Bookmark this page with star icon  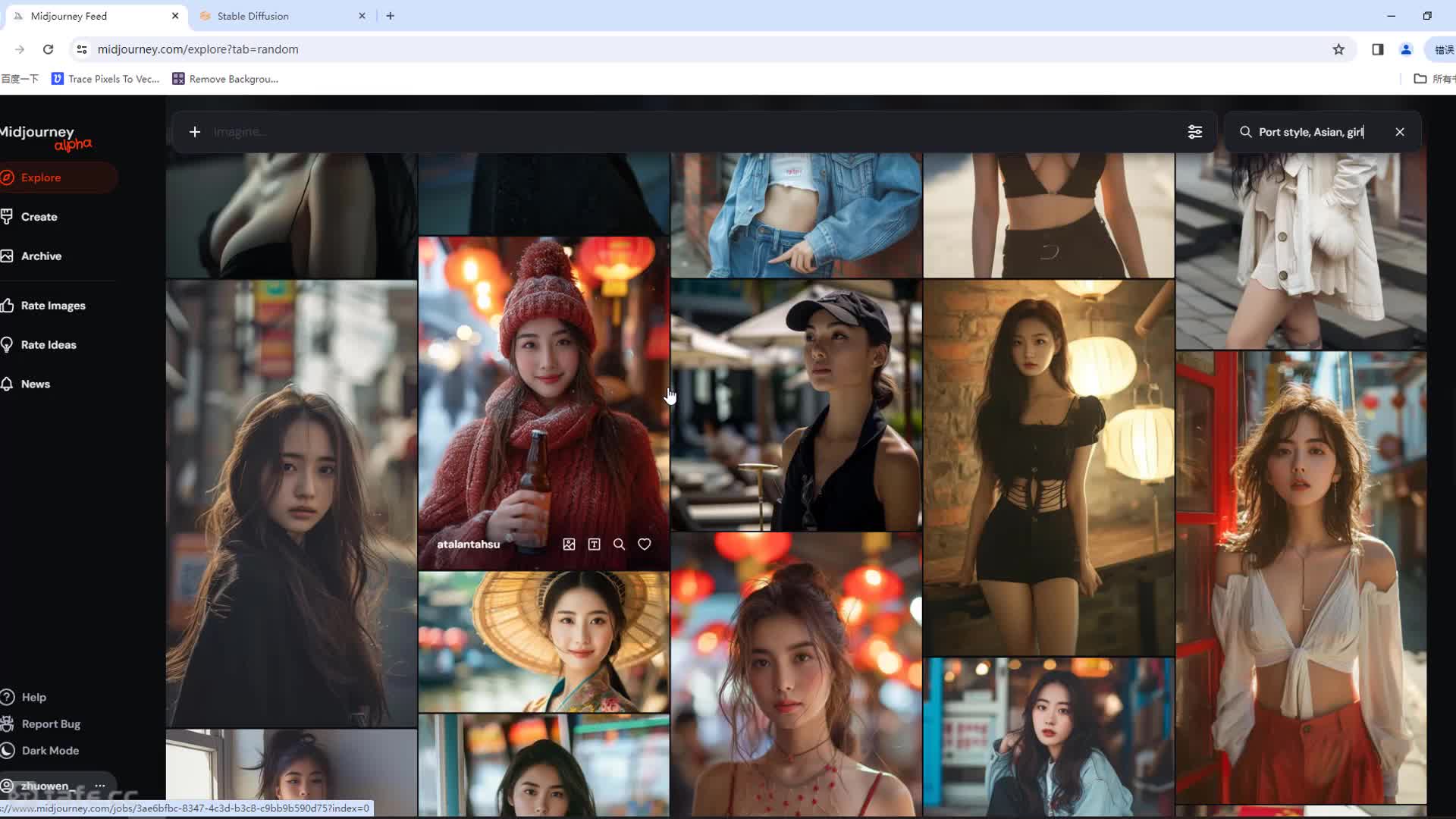pos(1338,49)
